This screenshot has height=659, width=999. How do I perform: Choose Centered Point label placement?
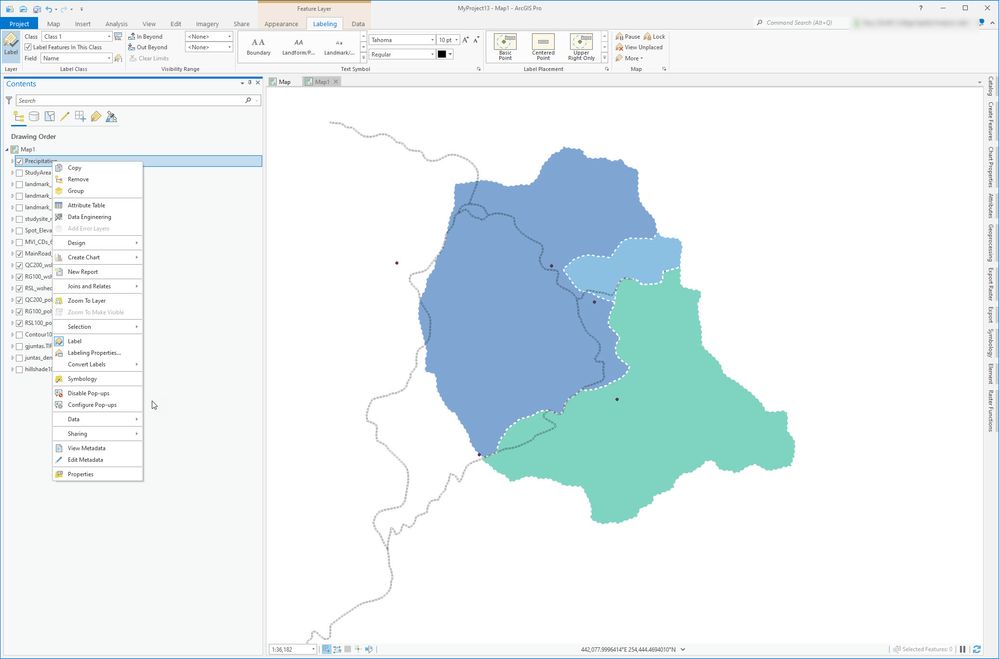pos(543,47)
